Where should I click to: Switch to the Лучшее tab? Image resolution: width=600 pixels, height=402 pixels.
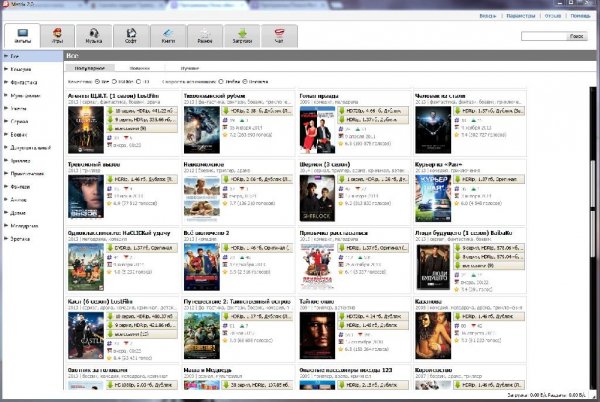(x=190, y=68)
